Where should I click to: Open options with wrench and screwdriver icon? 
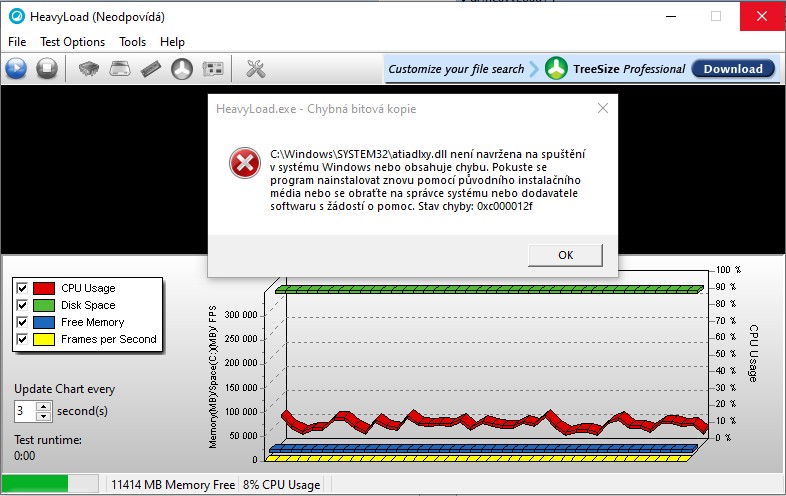coord(256,68)
